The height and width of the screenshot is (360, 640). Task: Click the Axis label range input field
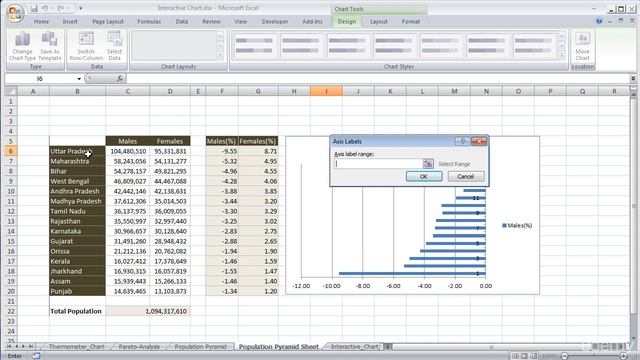click(378, 164)
